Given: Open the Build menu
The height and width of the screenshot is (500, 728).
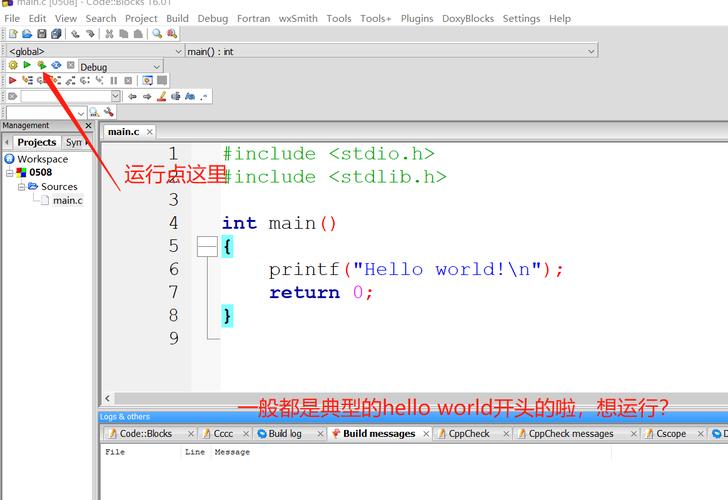Looking at the screenshot, I should point(177,19).
